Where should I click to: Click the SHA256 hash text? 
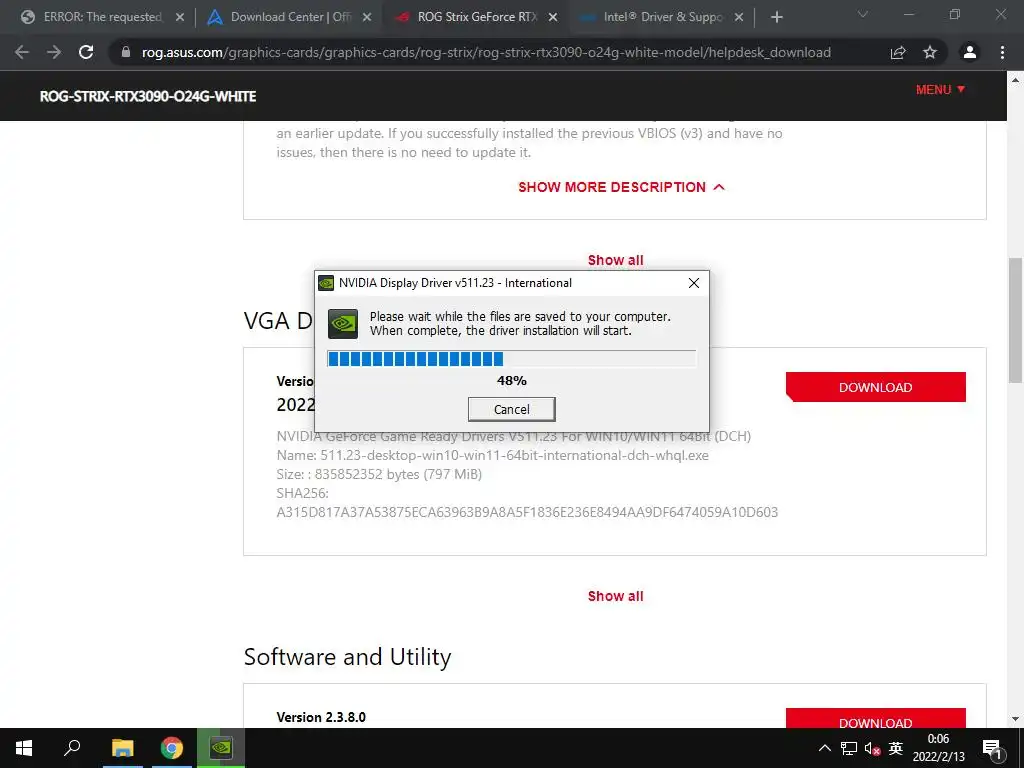pyautogui.click(x=527, y=512)
